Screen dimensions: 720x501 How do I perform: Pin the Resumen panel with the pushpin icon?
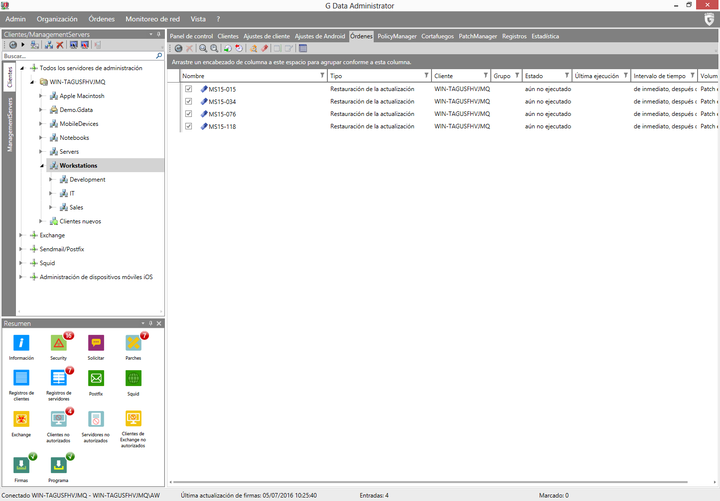pos(151,323)
